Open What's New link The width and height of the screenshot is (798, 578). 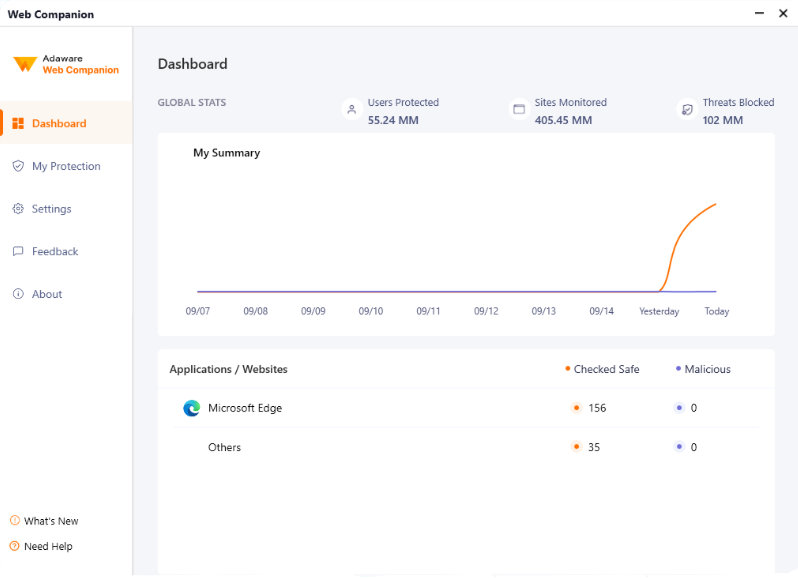tap(51, 521)
